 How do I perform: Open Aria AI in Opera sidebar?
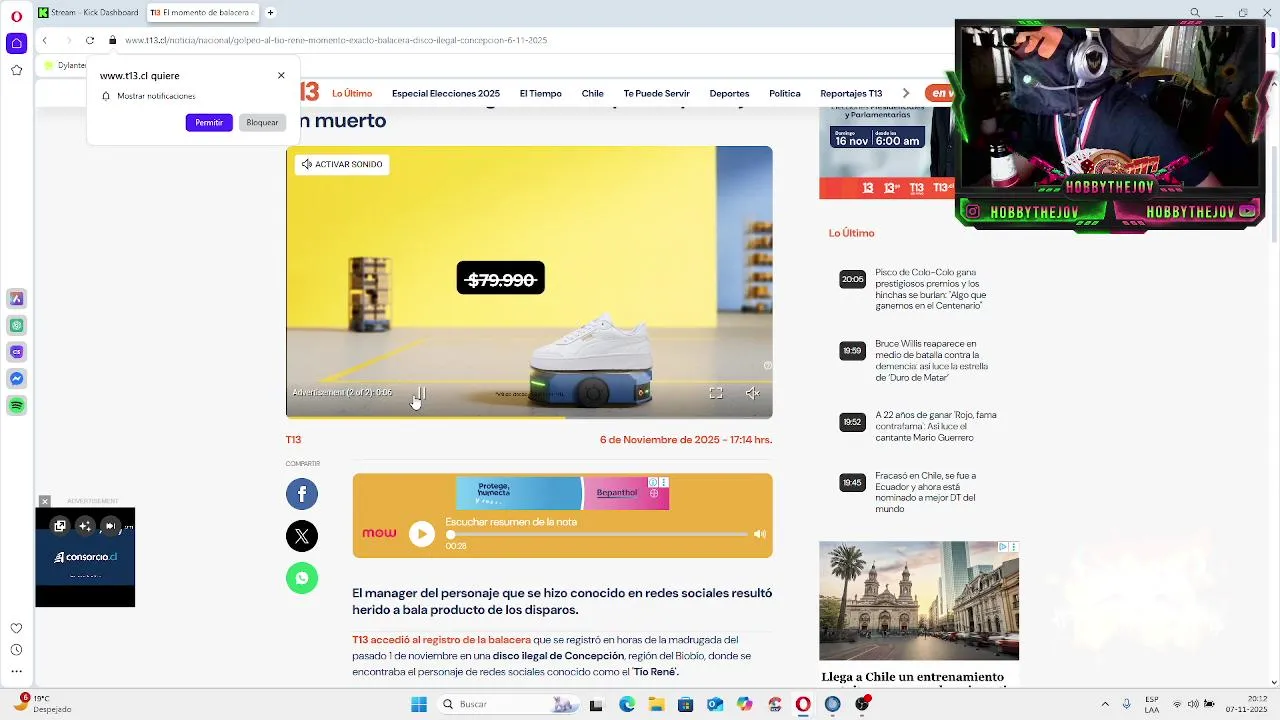click(16, 298)
